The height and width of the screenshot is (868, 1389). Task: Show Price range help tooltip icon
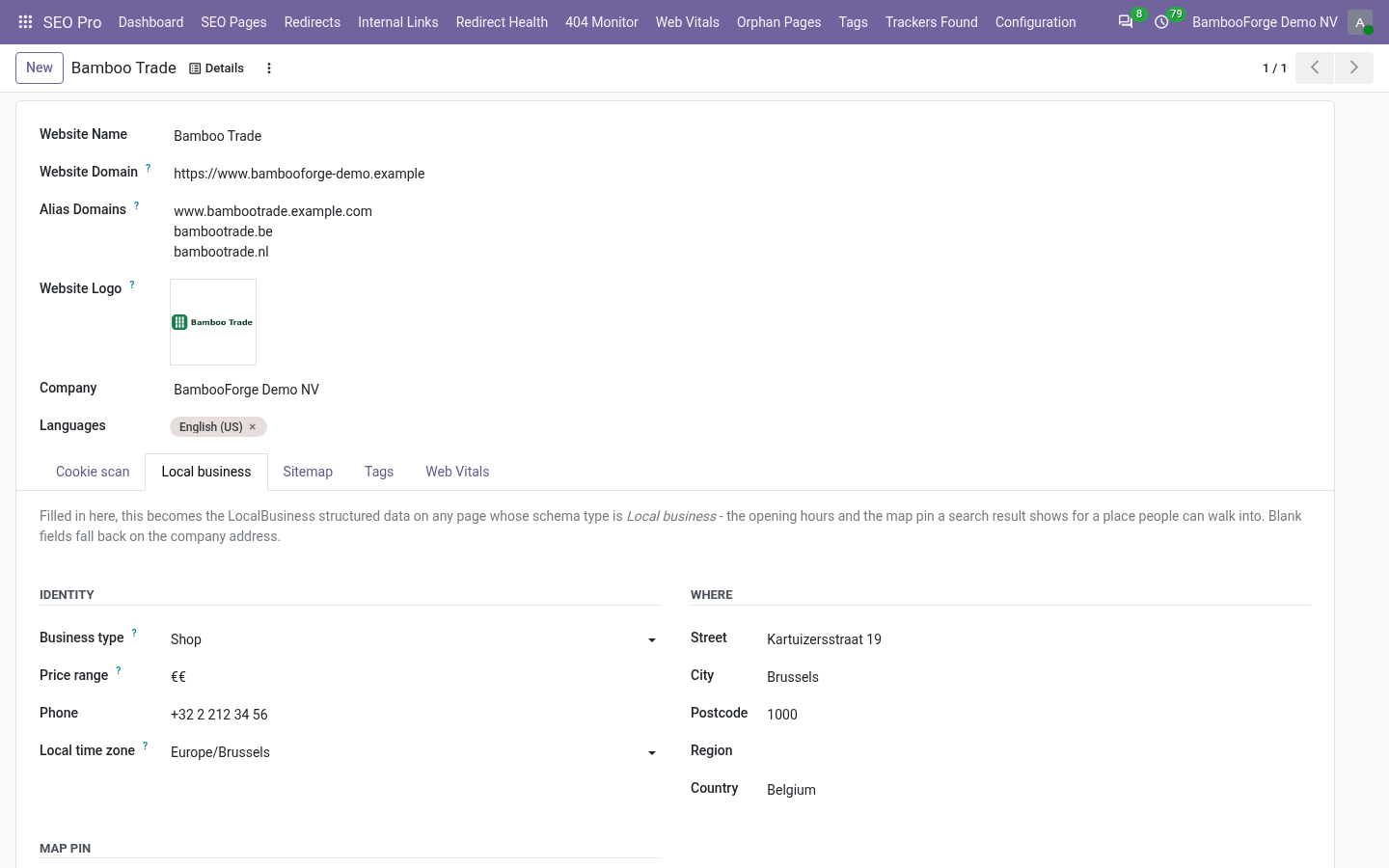pos(119,671)
